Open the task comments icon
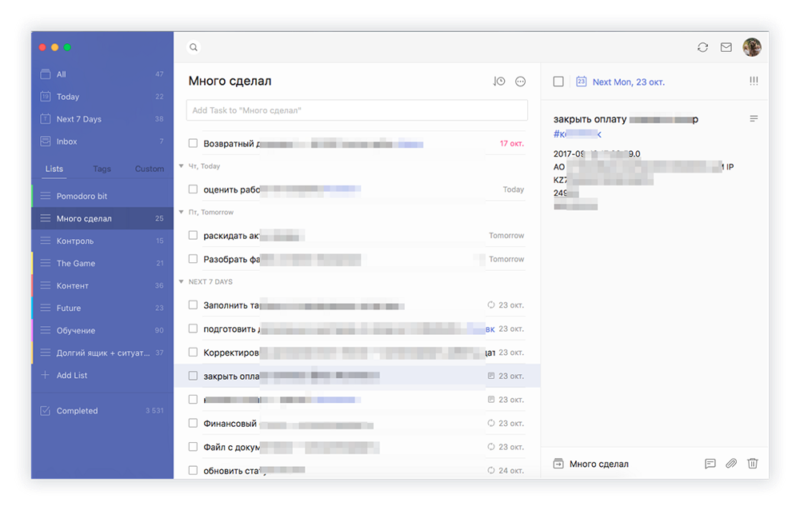Viewport: 800px width, 510px height. point(710,464)
